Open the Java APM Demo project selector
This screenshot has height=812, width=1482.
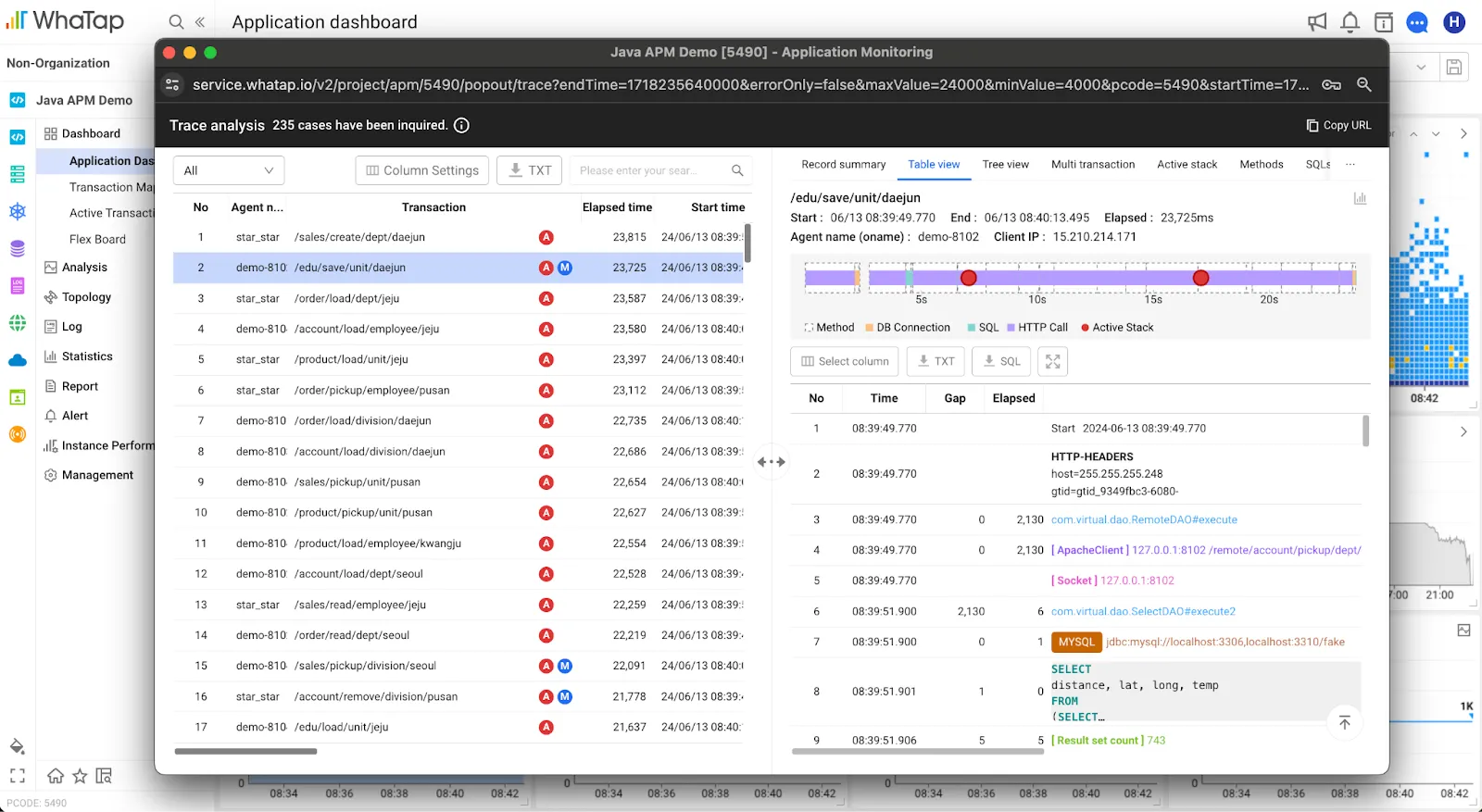point(83,100)
